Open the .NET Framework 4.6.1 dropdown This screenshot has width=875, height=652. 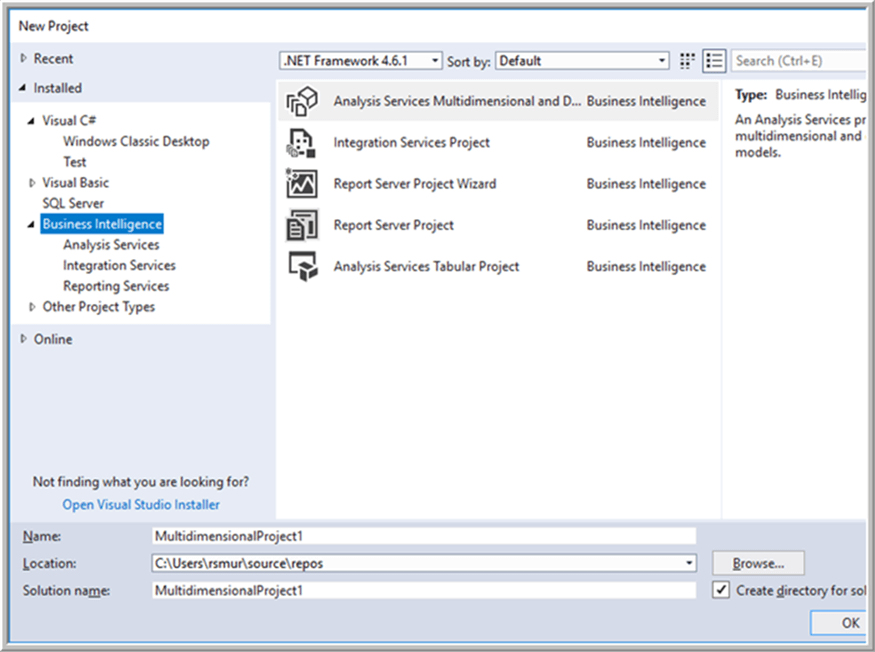point(360,60)
